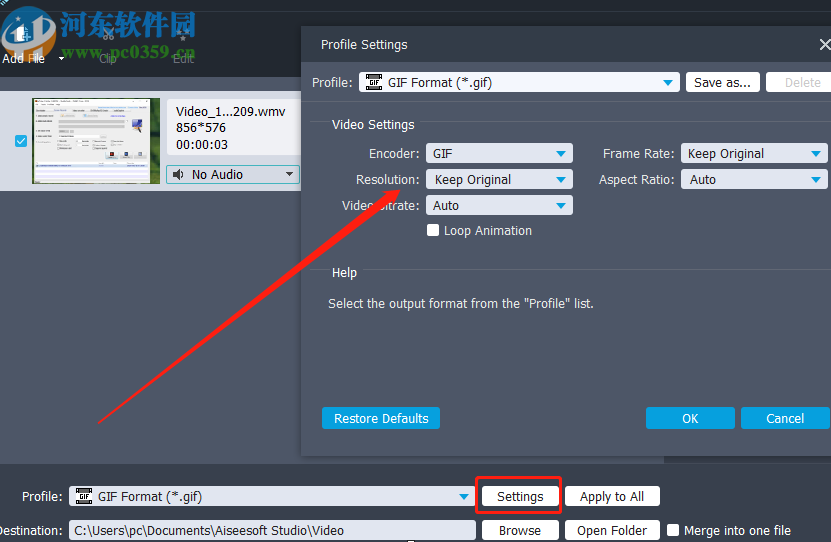Open the Frame Rate dropdown
This screenshot has height=542, width=831.
[x=754, y=154]
